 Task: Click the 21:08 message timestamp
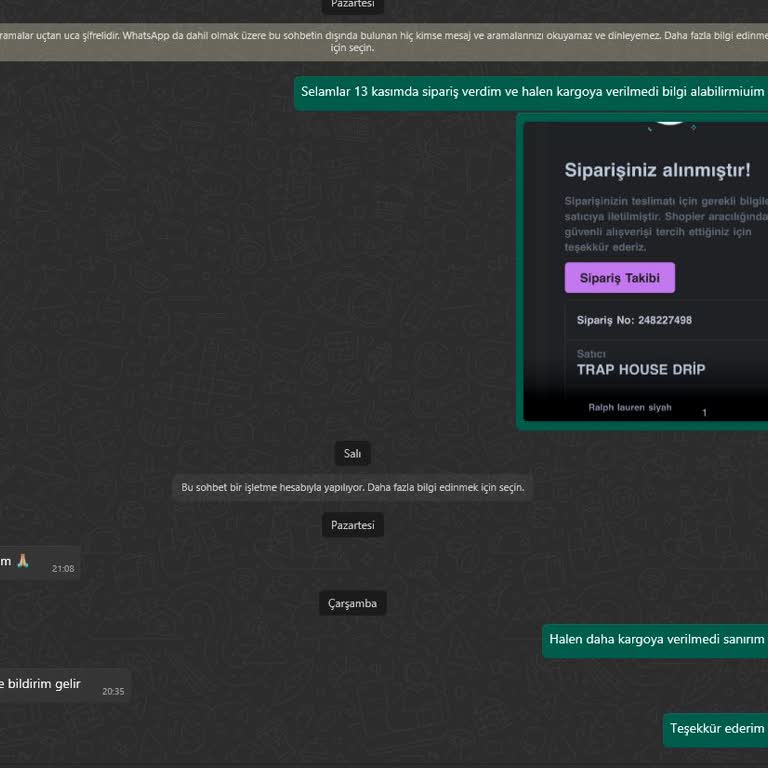click(63, 569)
